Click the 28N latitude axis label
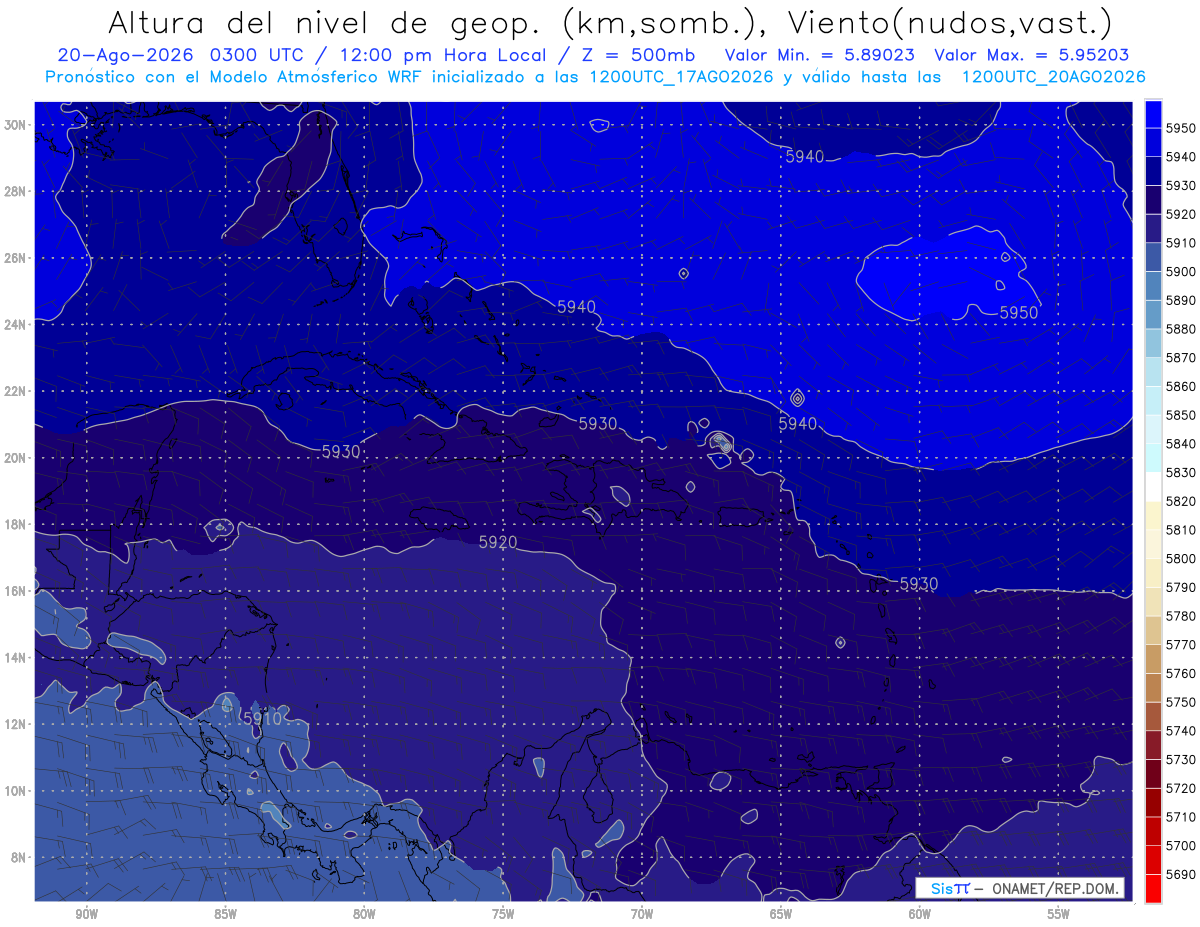Image resolution: width=1200 pixels, height=927 pixels. pyautogui.click(x=14, y=191)
